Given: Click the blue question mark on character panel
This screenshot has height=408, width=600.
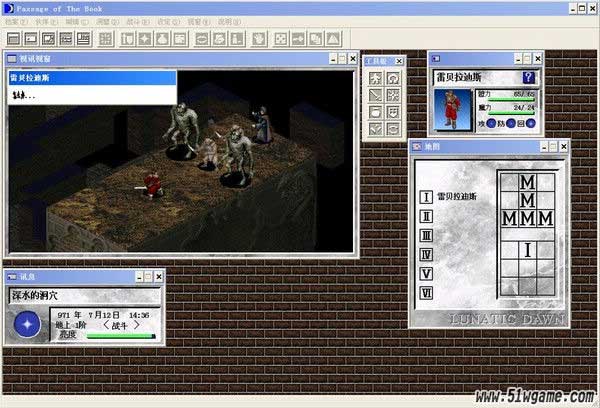Looking at the screenshot, I should click(x=528, y=77).
